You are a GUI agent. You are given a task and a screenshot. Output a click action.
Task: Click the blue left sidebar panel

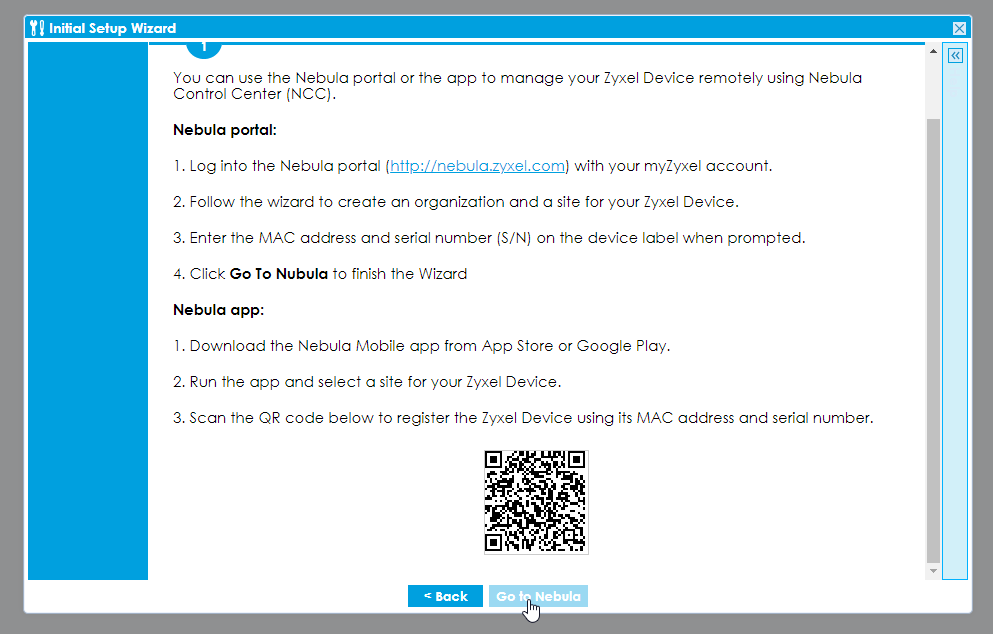88,310
